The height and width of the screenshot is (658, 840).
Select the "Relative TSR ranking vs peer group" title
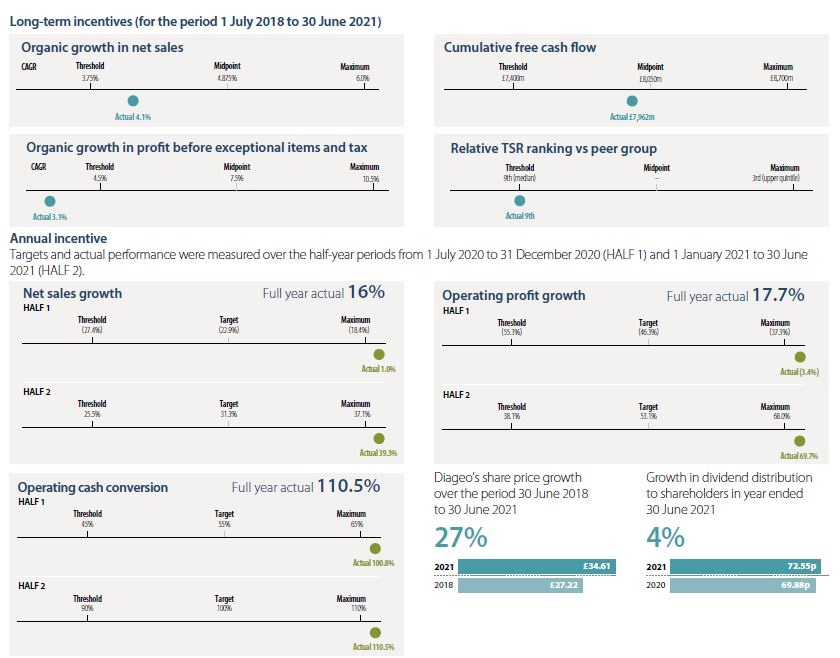pyautogui.click(x=553, y=148)
